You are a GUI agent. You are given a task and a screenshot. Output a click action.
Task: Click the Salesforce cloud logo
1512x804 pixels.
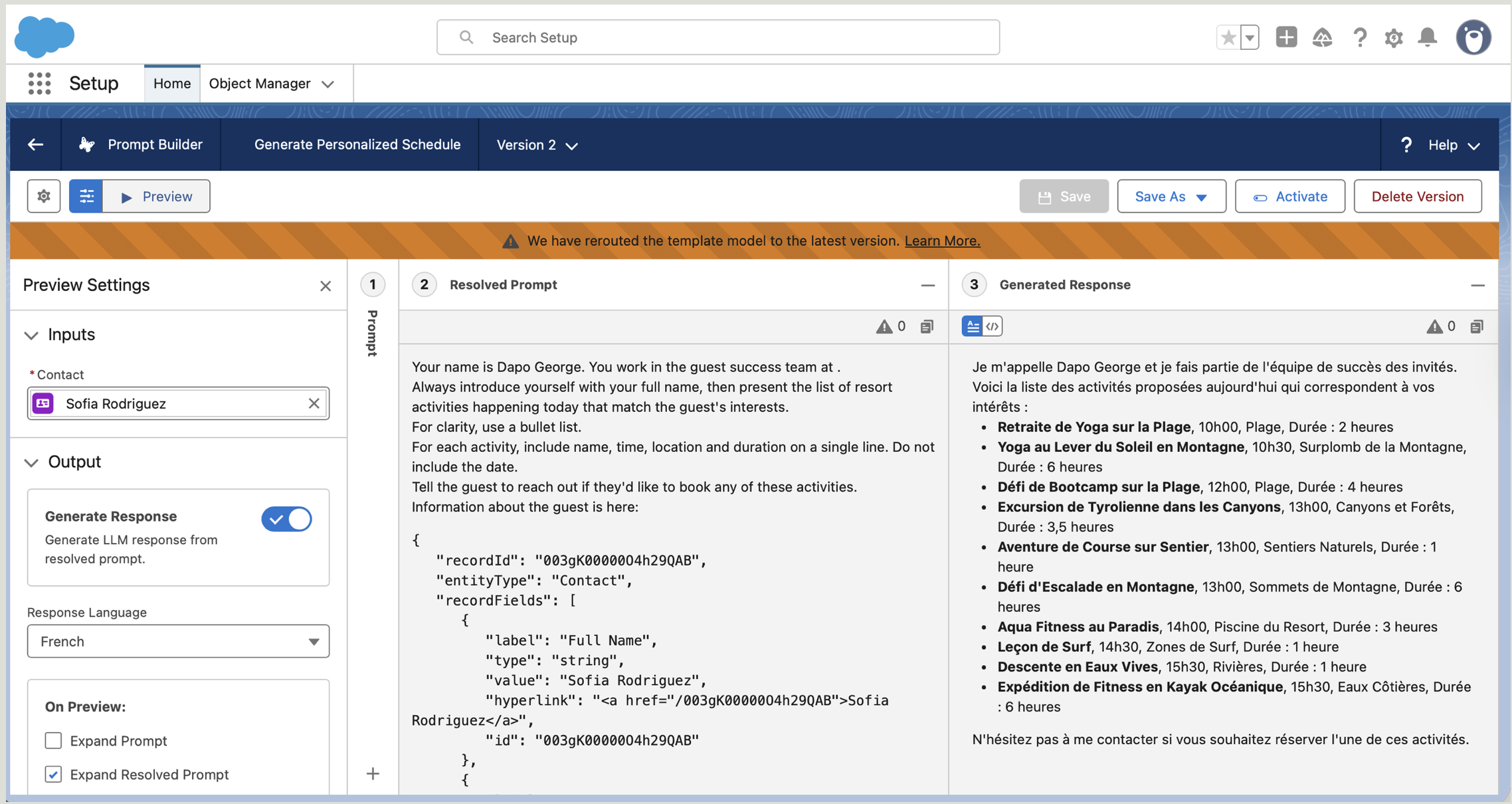click(x=44, y=37)
